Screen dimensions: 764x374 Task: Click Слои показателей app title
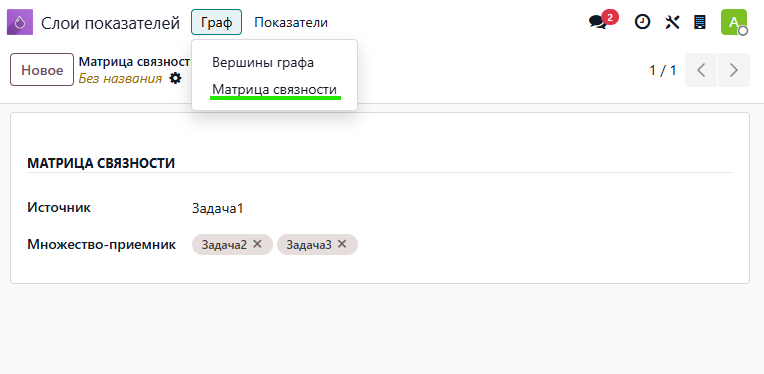(x=110, y=22)
